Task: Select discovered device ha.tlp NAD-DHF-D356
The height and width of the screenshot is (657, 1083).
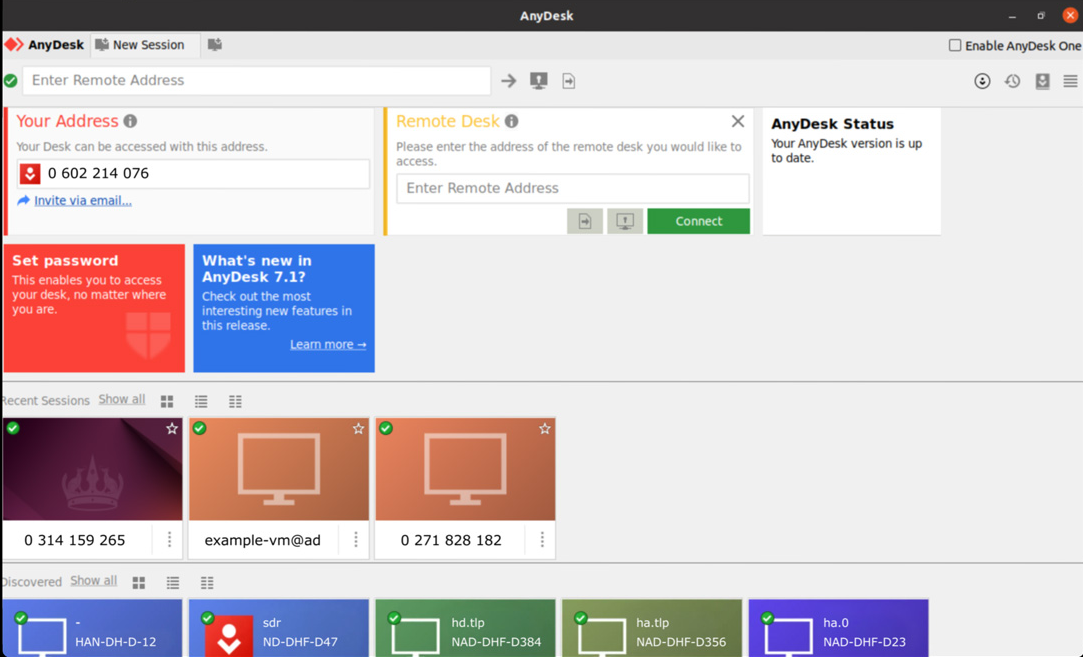Action: coord(652,628)
